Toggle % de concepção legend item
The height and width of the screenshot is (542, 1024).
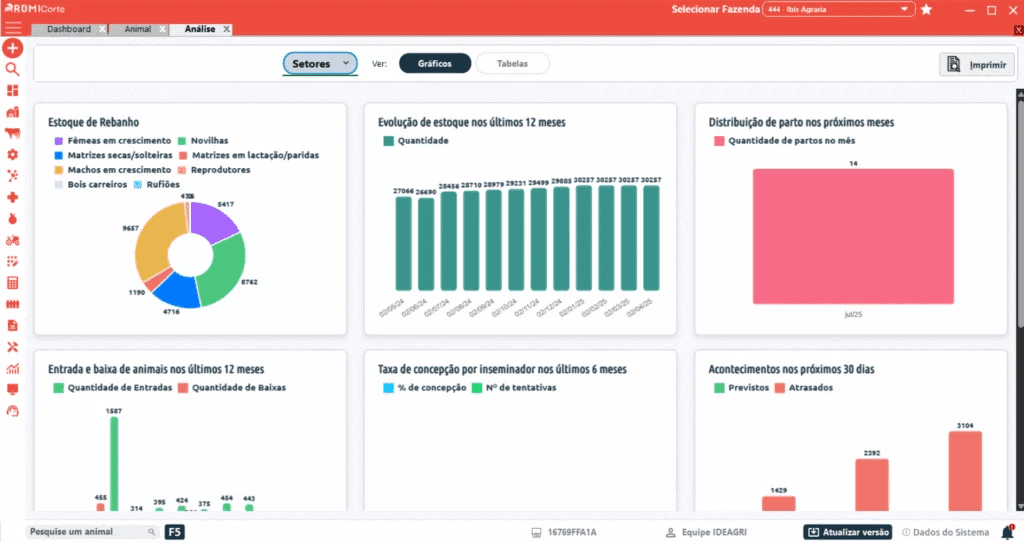coord(424,387)
